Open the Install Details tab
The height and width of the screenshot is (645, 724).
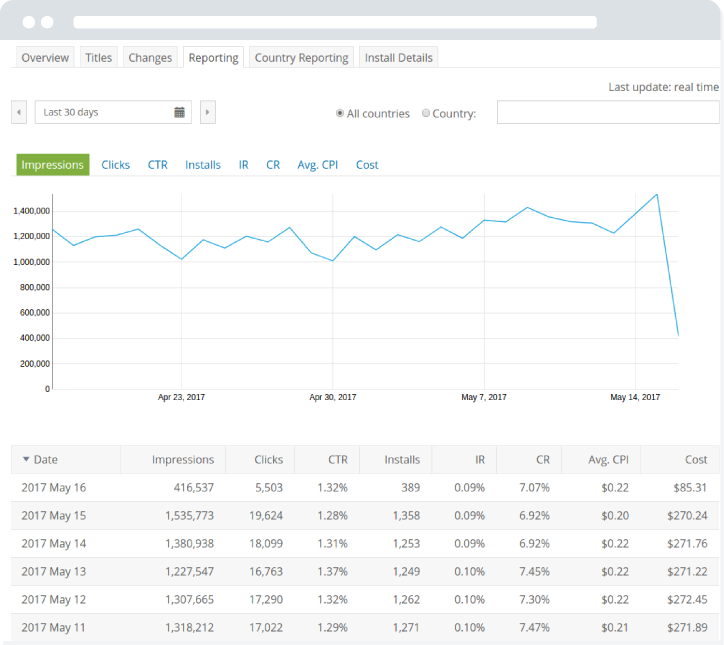pyautogui.click(x=398, y=58)
